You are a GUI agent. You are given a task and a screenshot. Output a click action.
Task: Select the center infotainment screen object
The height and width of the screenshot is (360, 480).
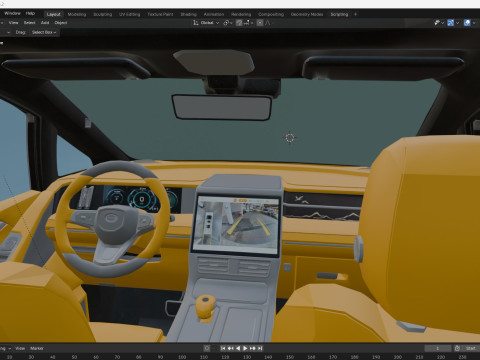click(236, 225)
